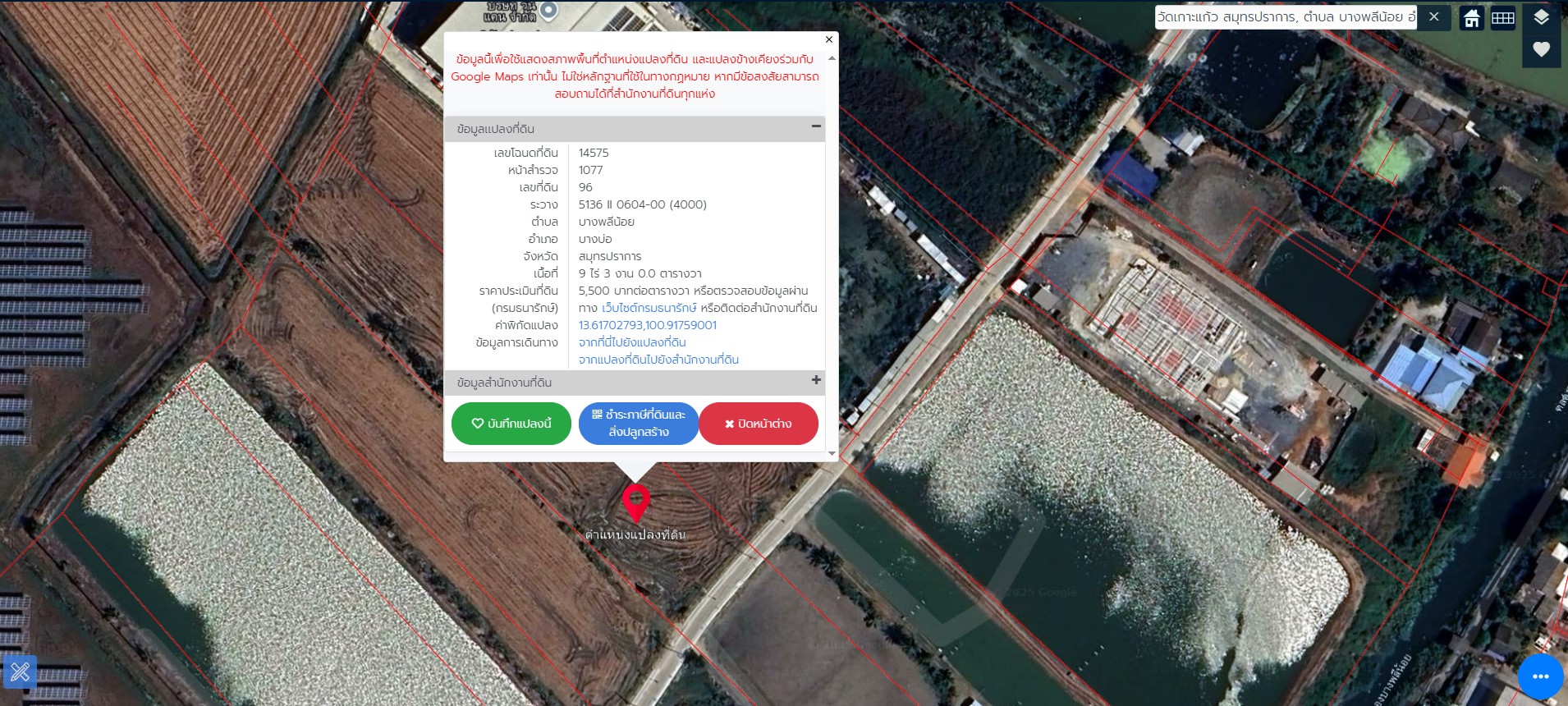Open the map layers panel
The image size is (1568, 706).
tap(1541, 18)
